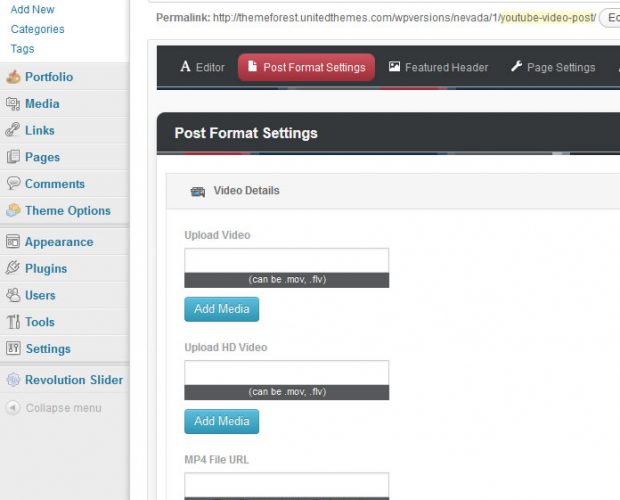Click Add Media under Upload Video
Viewport: 620px width, 500px height.
pos(221,309)
